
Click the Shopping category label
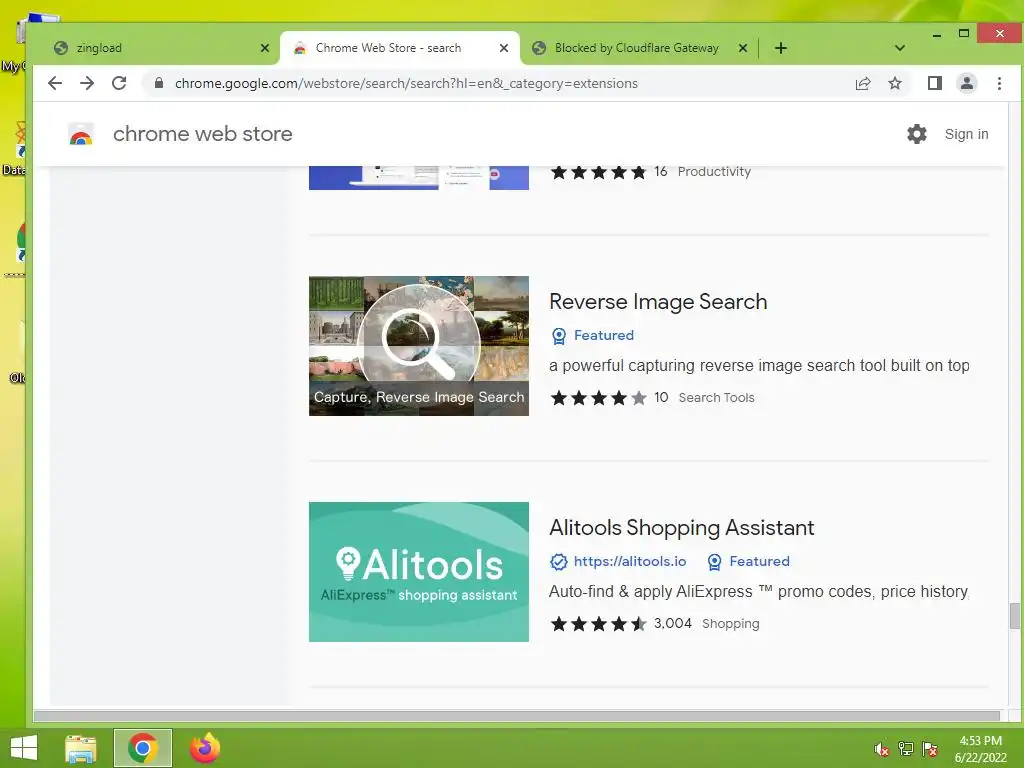(730, 624)
